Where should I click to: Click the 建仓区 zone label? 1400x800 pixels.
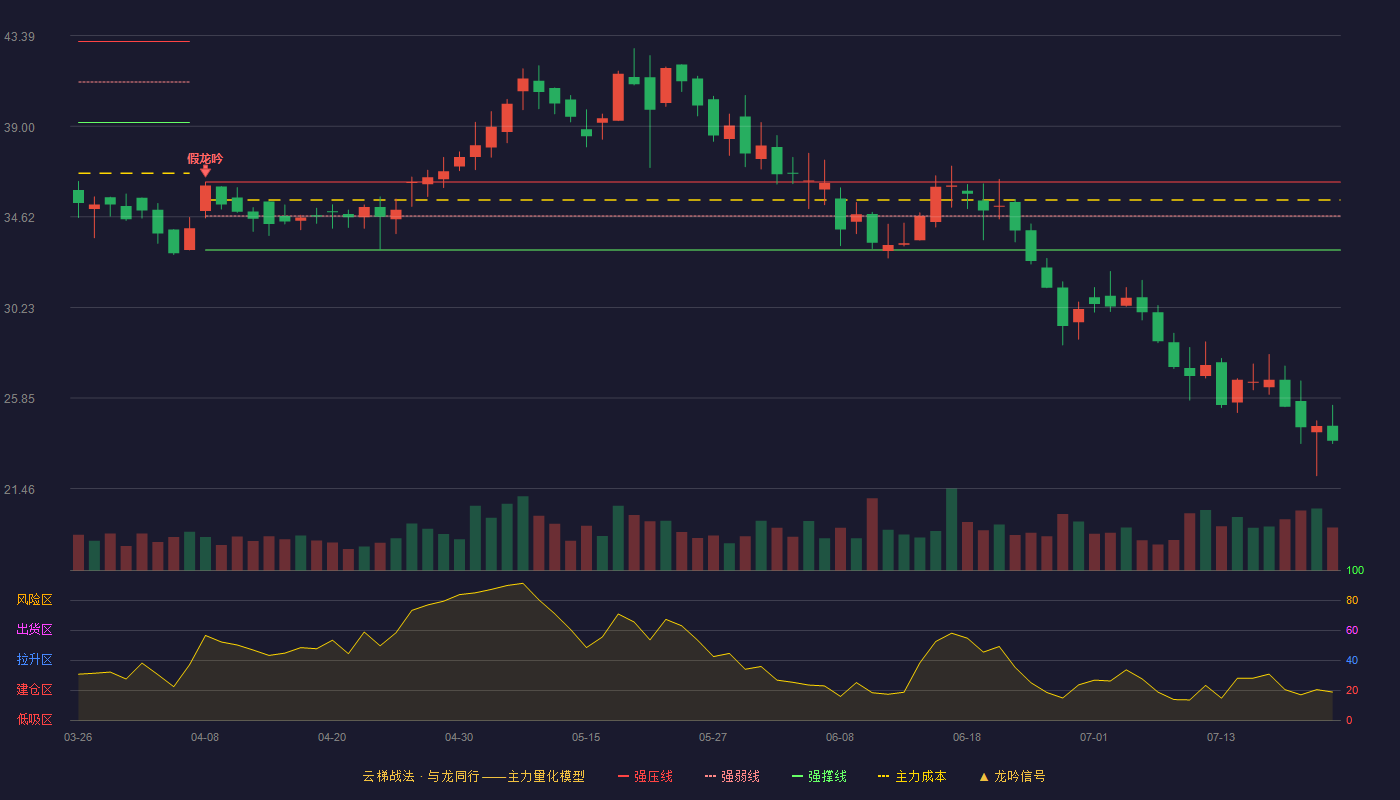(34, 690)
